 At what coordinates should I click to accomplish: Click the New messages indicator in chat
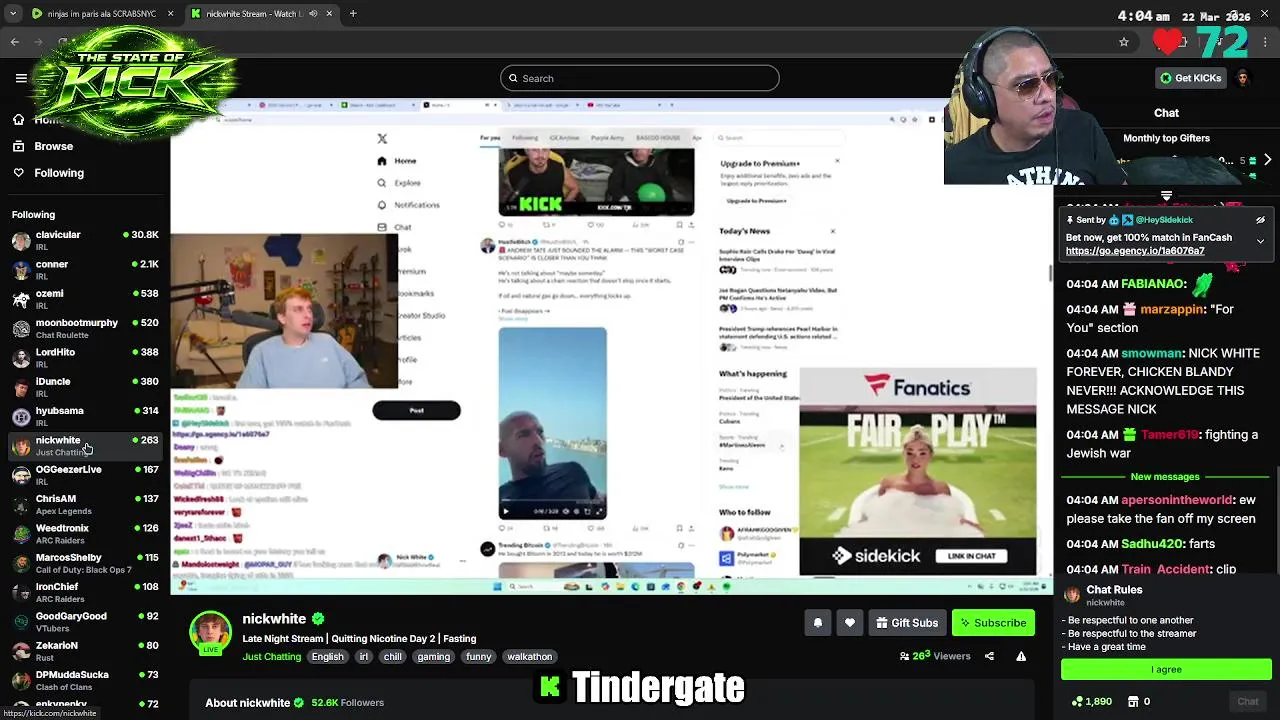tap(1165, 477)
